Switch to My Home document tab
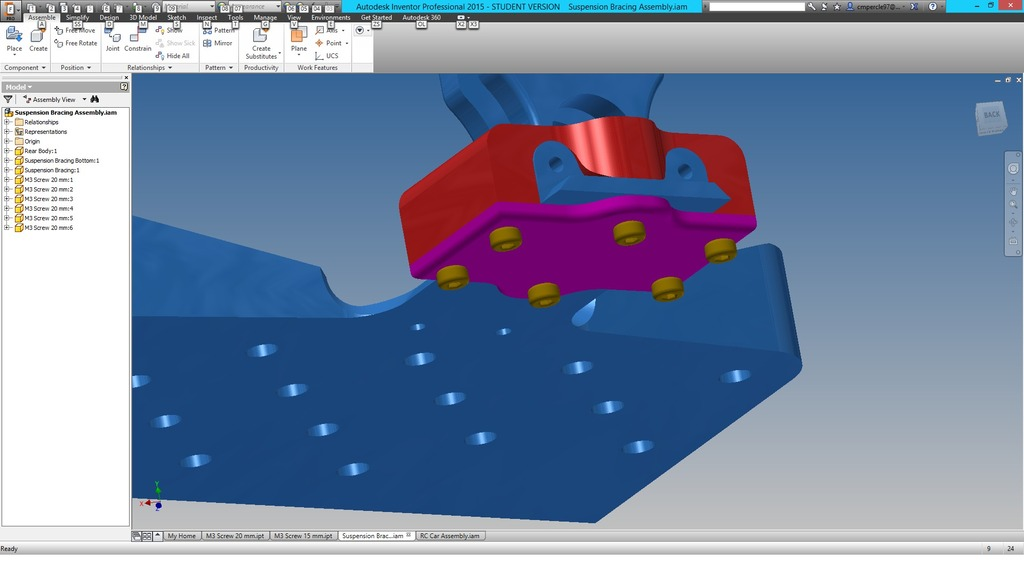 tap(181, 536)
